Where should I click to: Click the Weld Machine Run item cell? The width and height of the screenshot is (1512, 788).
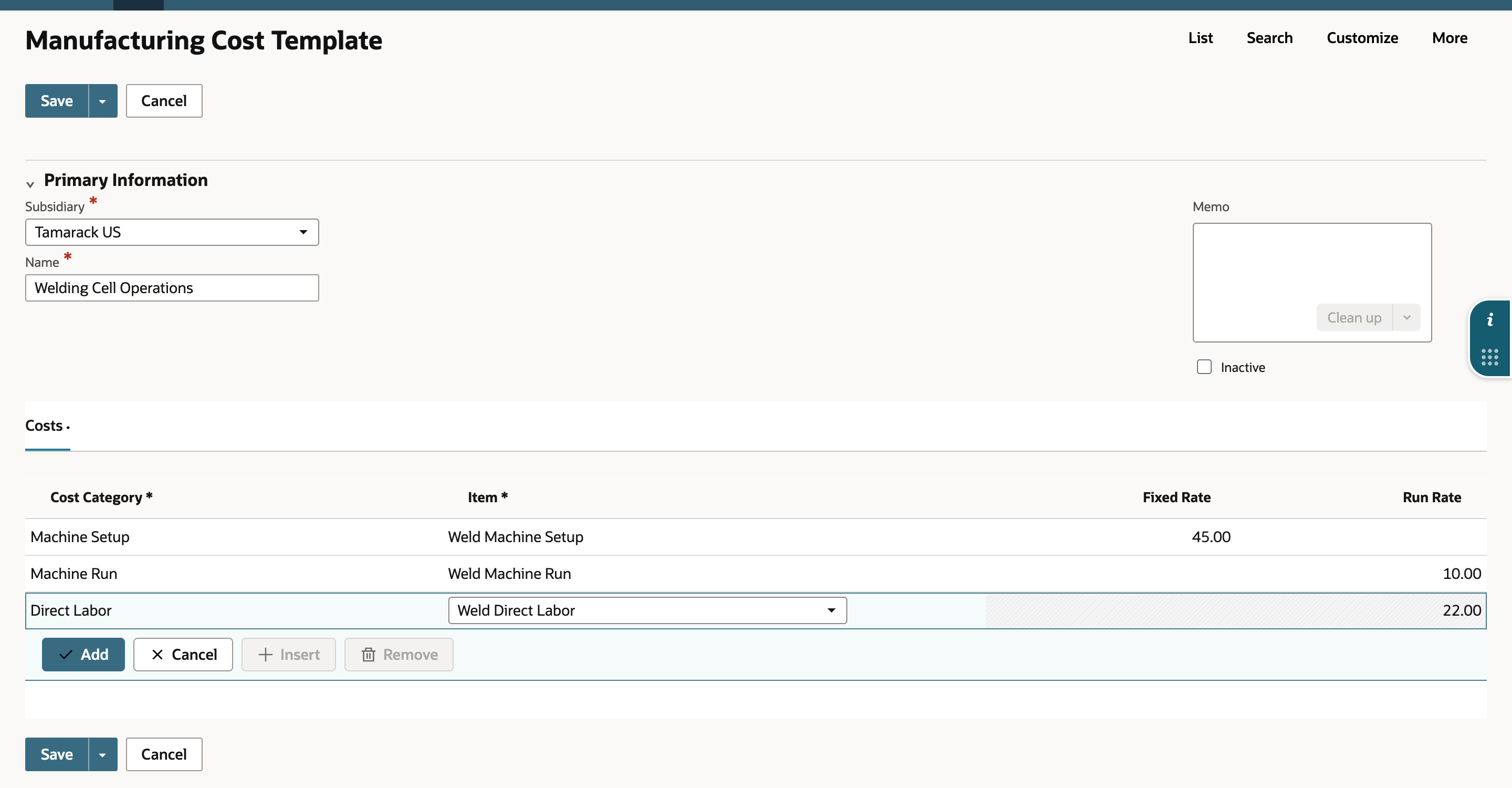click(x=509, y=574)
